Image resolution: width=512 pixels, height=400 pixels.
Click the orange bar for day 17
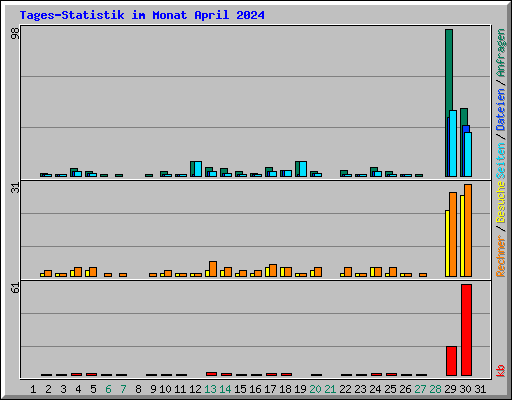point(273,270)
